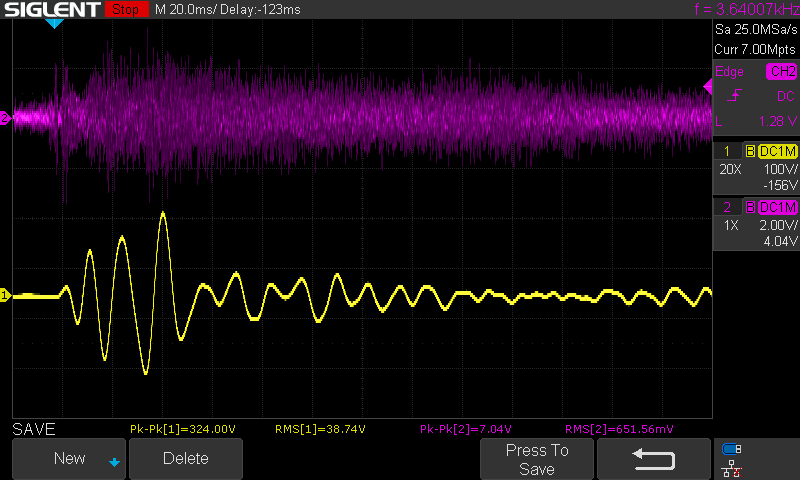The width and height of the screenshot is (800, 480).
Task: Click the 2.00V/ vertical scale value
Action: (x=778, y=225)
